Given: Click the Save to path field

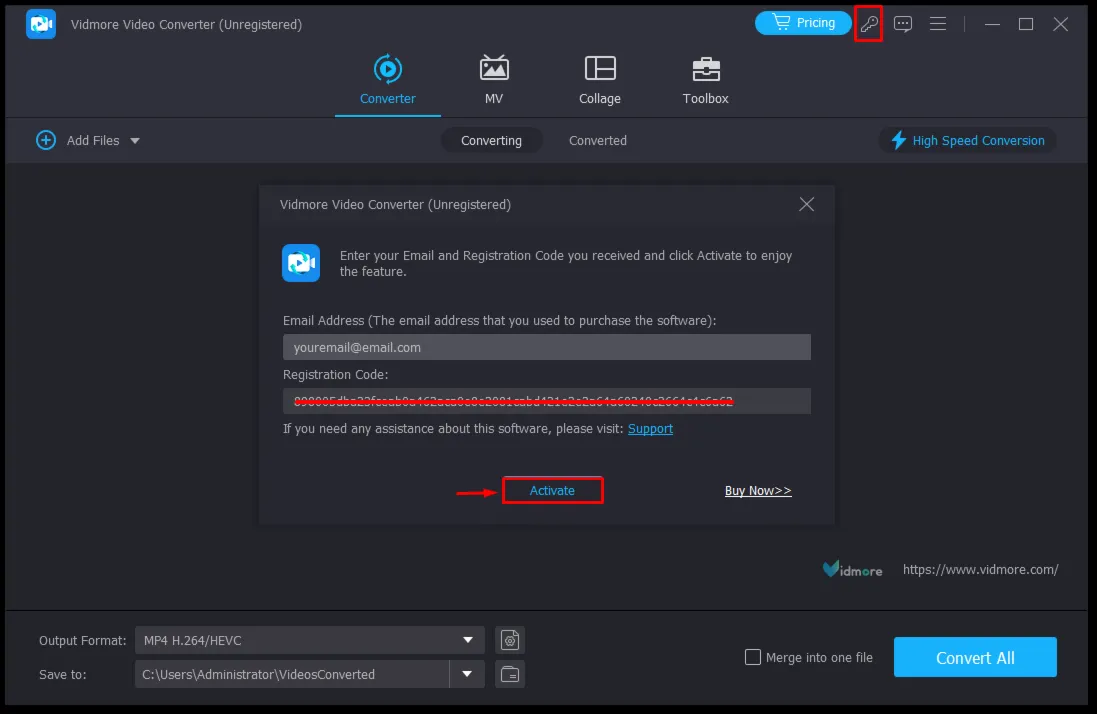Looking at the screenshot, I should 292,674.
